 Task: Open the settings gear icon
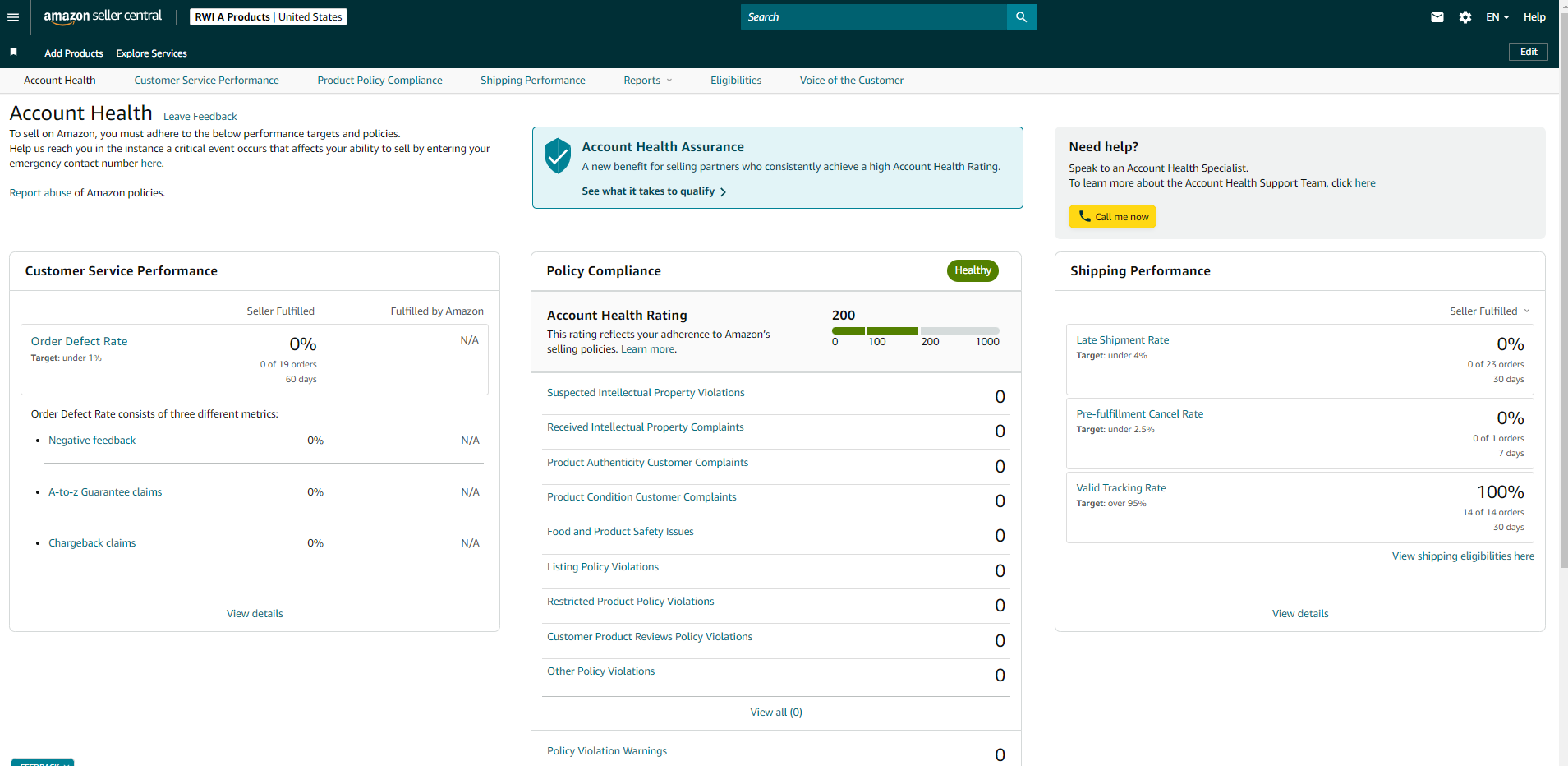(x=1465, y=17)
